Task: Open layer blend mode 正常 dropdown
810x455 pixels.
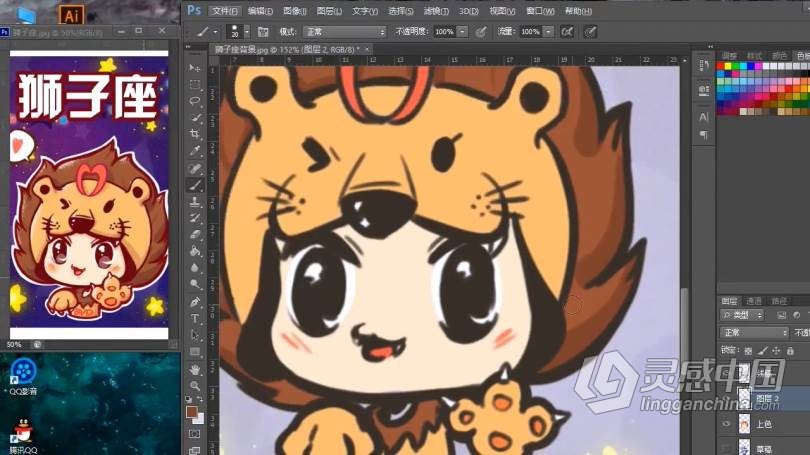Action: [x=754, y=333]
